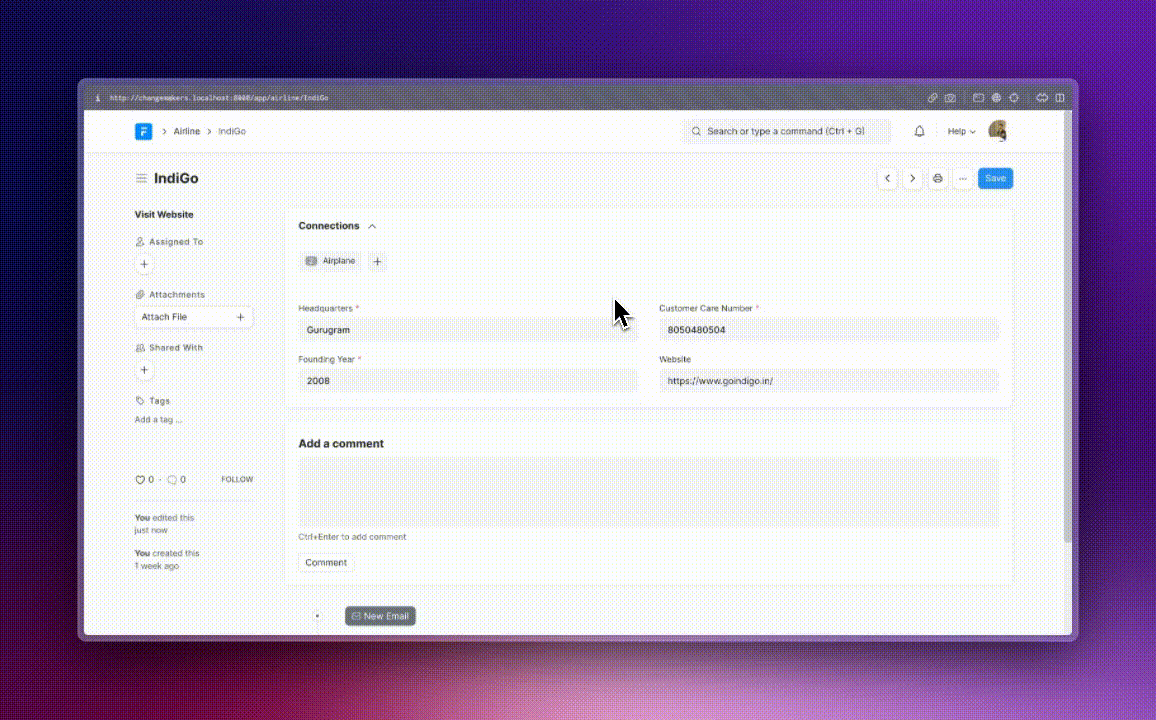Click the IndiGo page title

(x=176, y=178)
